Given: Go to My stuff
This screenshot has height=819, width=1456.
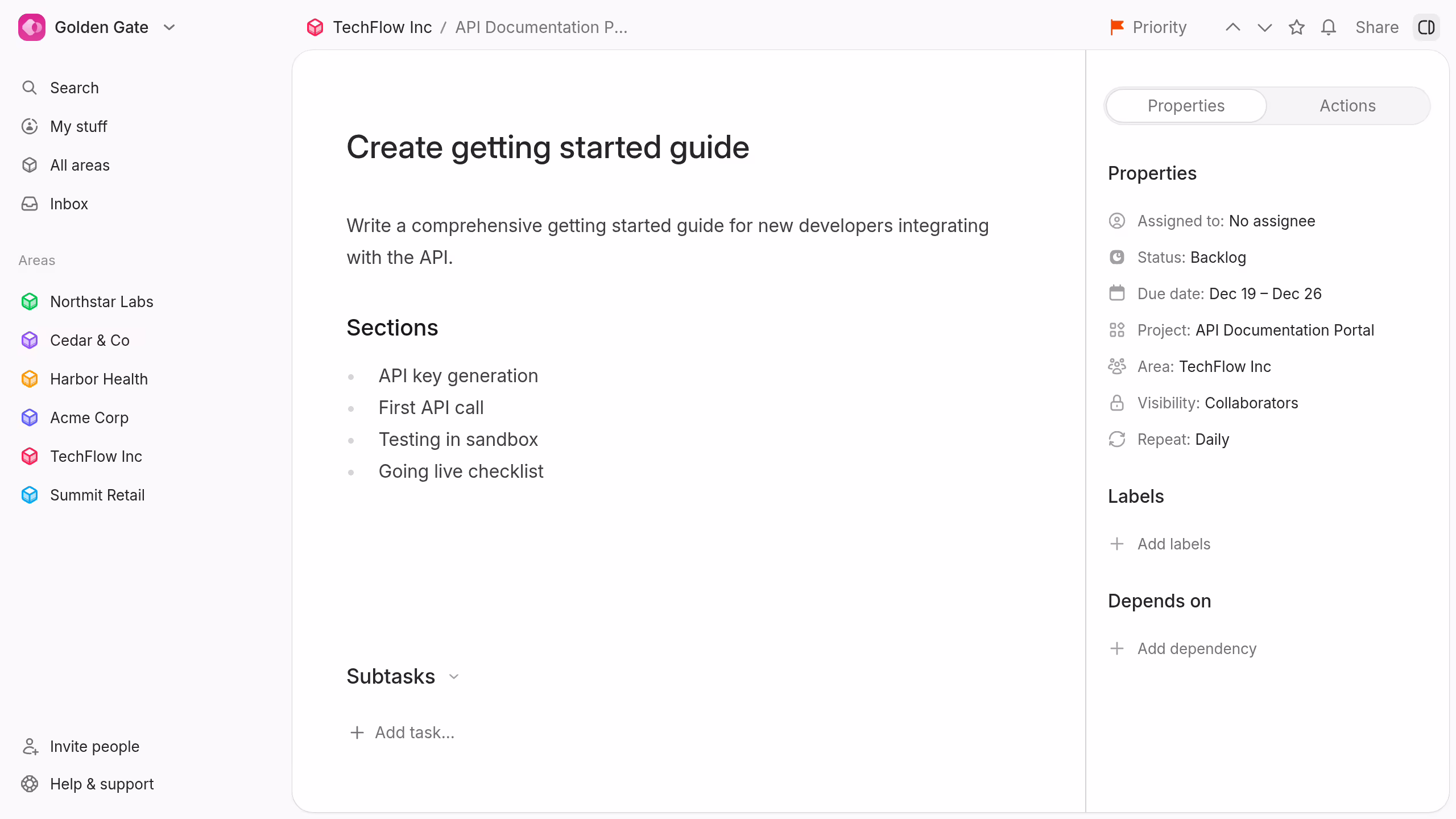Looking at the screenshot, I should [64, 126].
